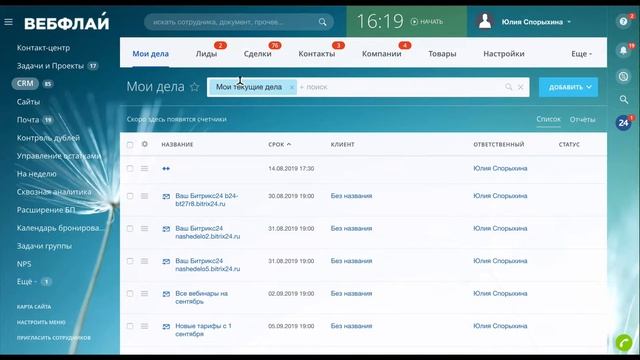Screen dimensions: 640x360
Task: Sort by СРОК column header
Action: click(x=280, y=144)
